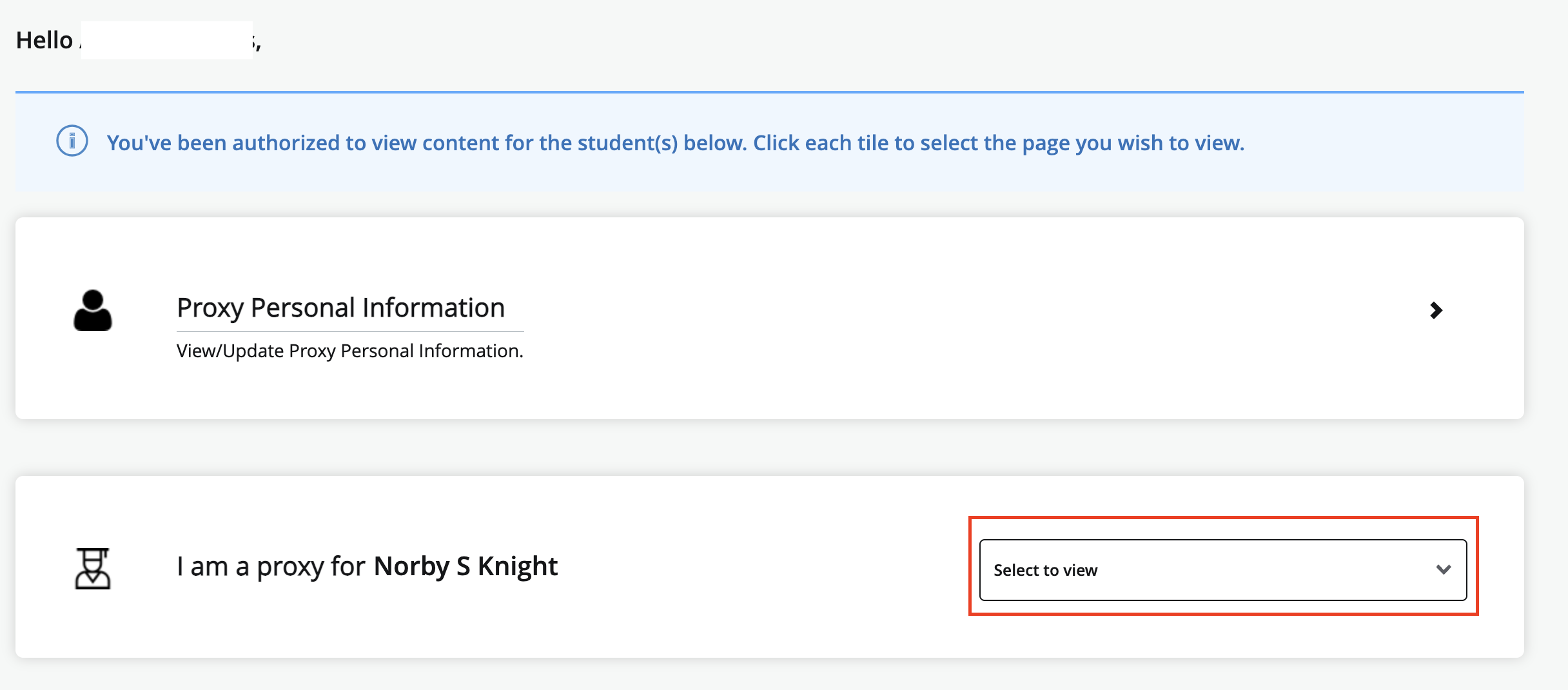Click the graduate student icon
Screen dimensions: 1568x690
[93, 568]
